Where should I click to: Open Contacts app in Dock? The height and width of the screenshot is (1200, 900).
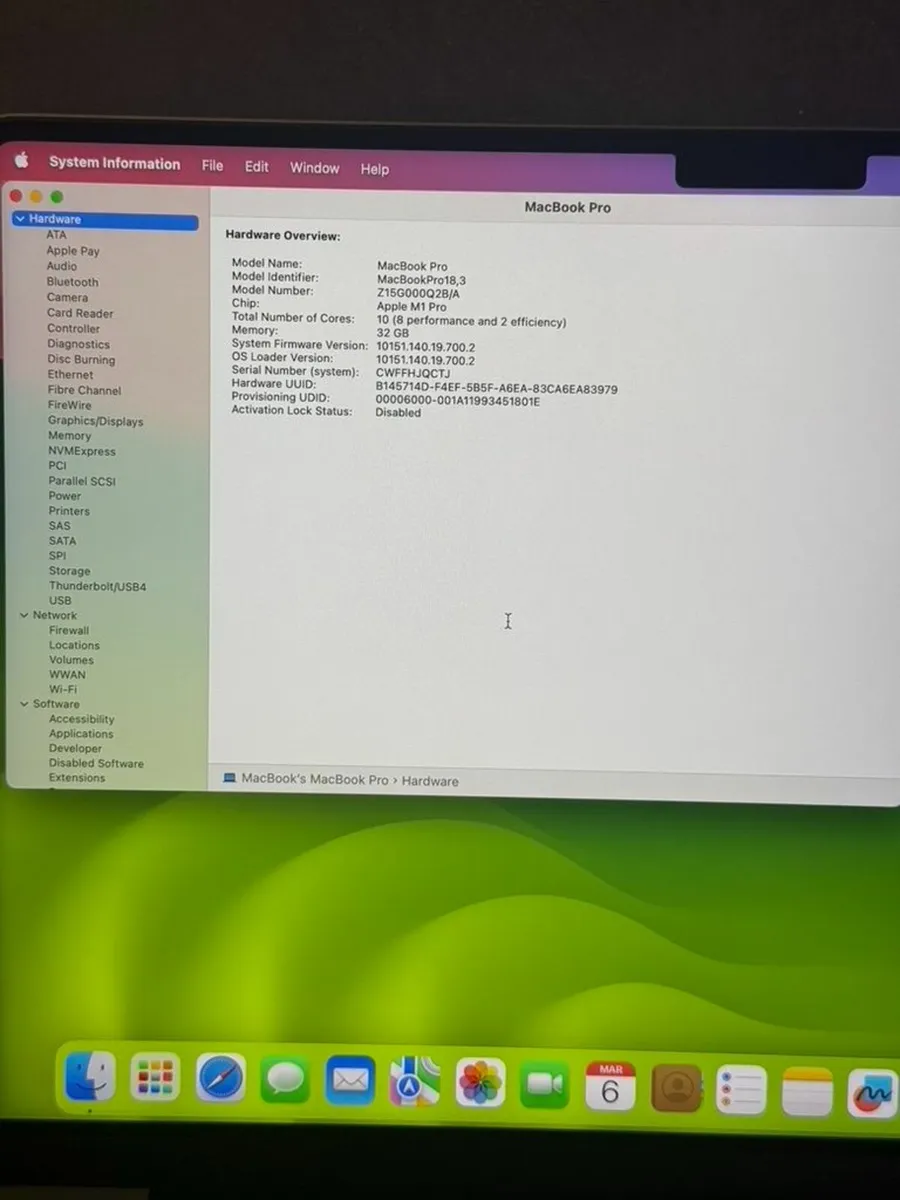click(676, 1088)
